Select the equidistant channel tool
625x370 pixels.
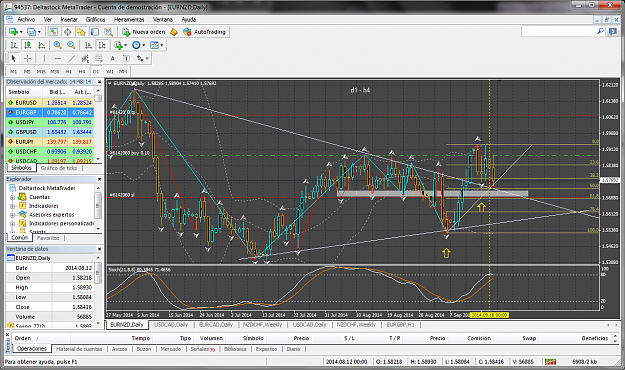click(x=85, y=58)
